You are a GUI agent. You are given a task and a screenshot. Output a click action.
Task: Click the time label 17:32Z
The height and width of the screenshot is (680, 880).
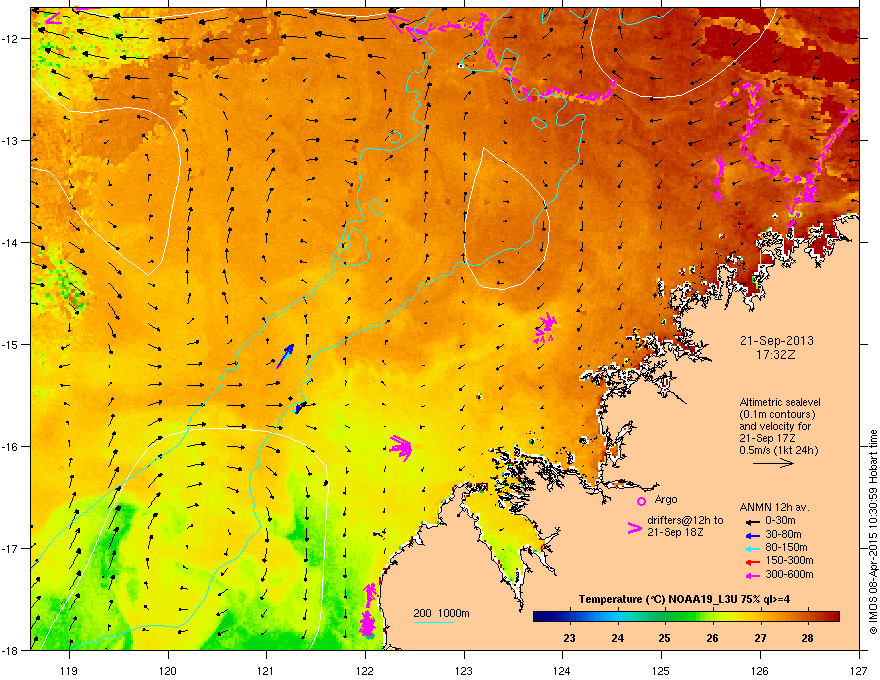[776, 355]
